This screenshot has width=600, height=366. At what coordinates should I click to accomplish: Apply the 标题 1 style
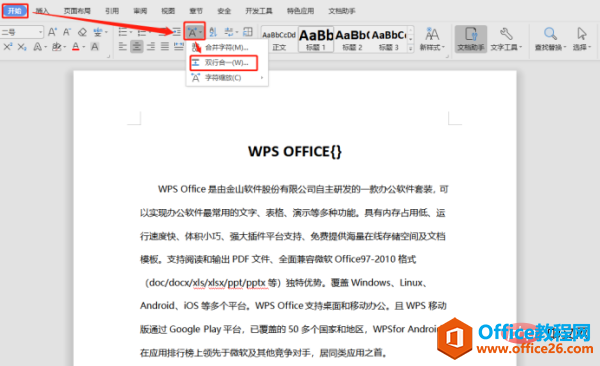(316, 39)
